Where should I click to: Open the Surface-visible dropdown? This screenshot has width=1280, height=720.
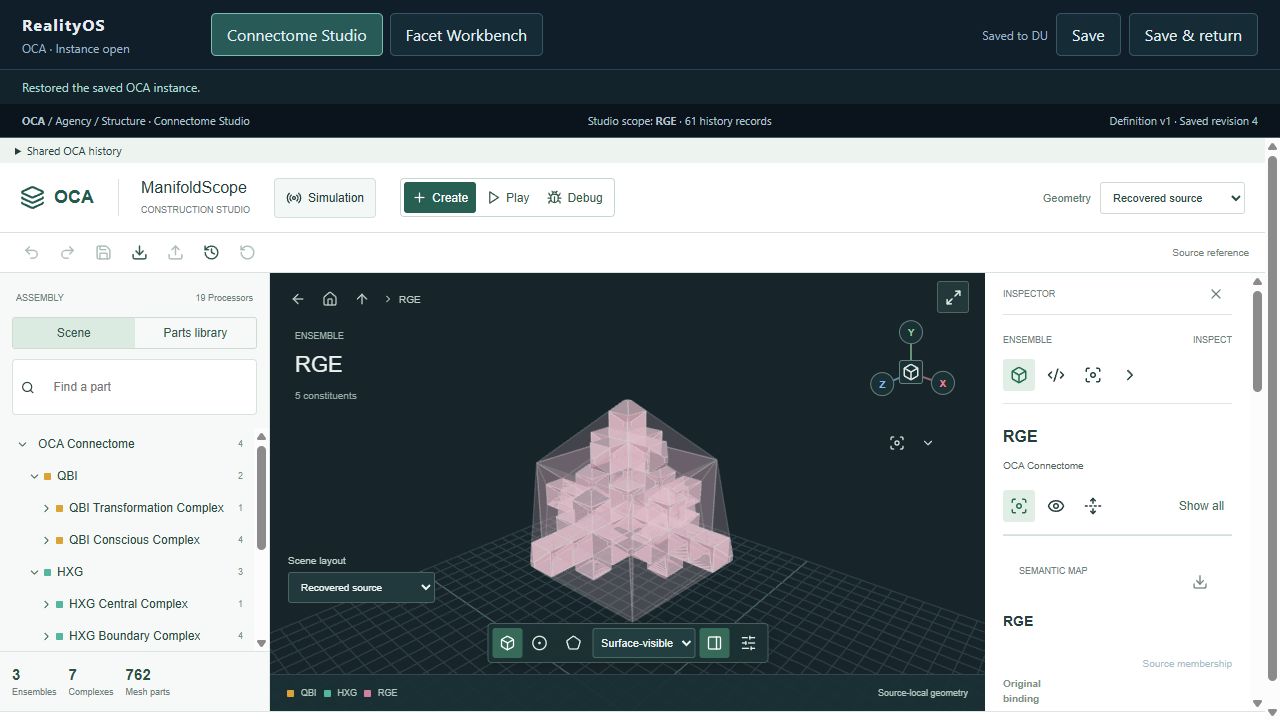coord(644,643)
